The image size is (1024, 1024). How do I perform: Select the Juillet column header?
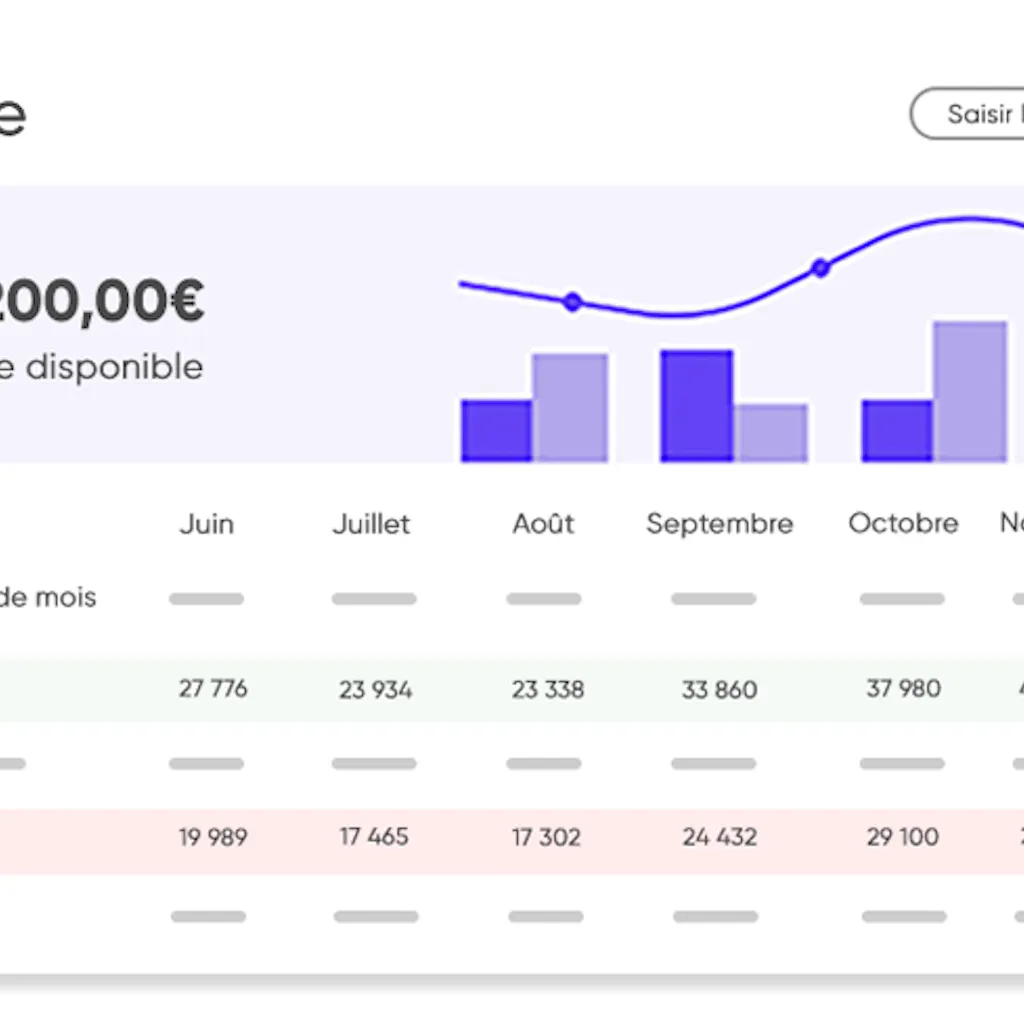(x=371, y=524)
